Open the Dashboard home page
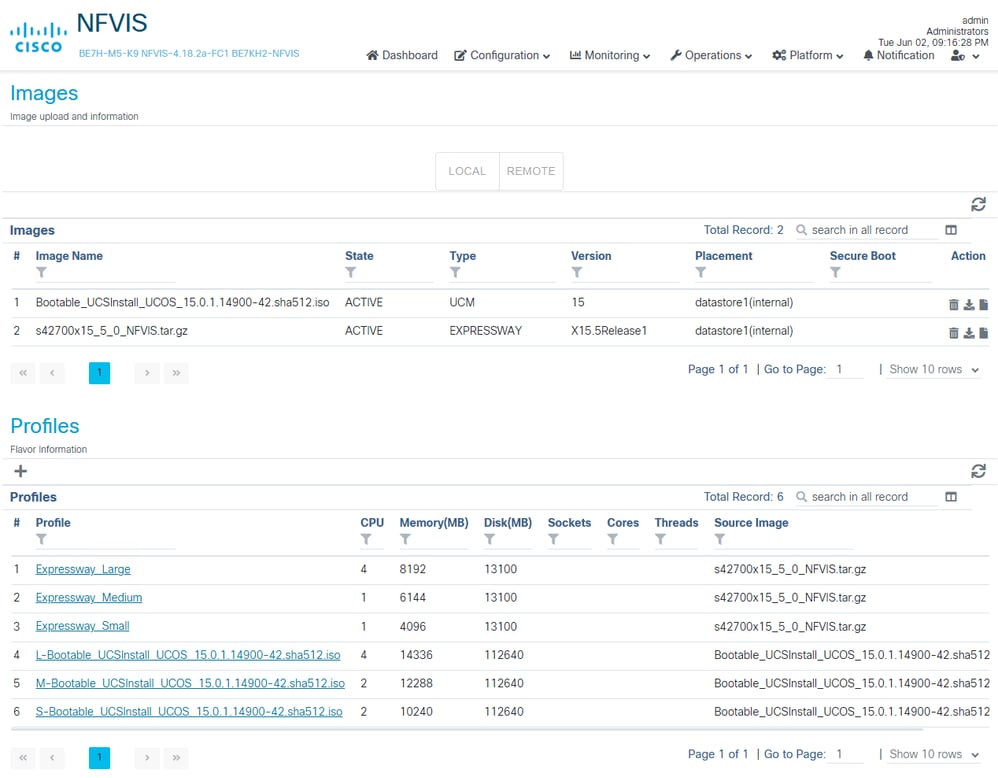 (402, 55)
